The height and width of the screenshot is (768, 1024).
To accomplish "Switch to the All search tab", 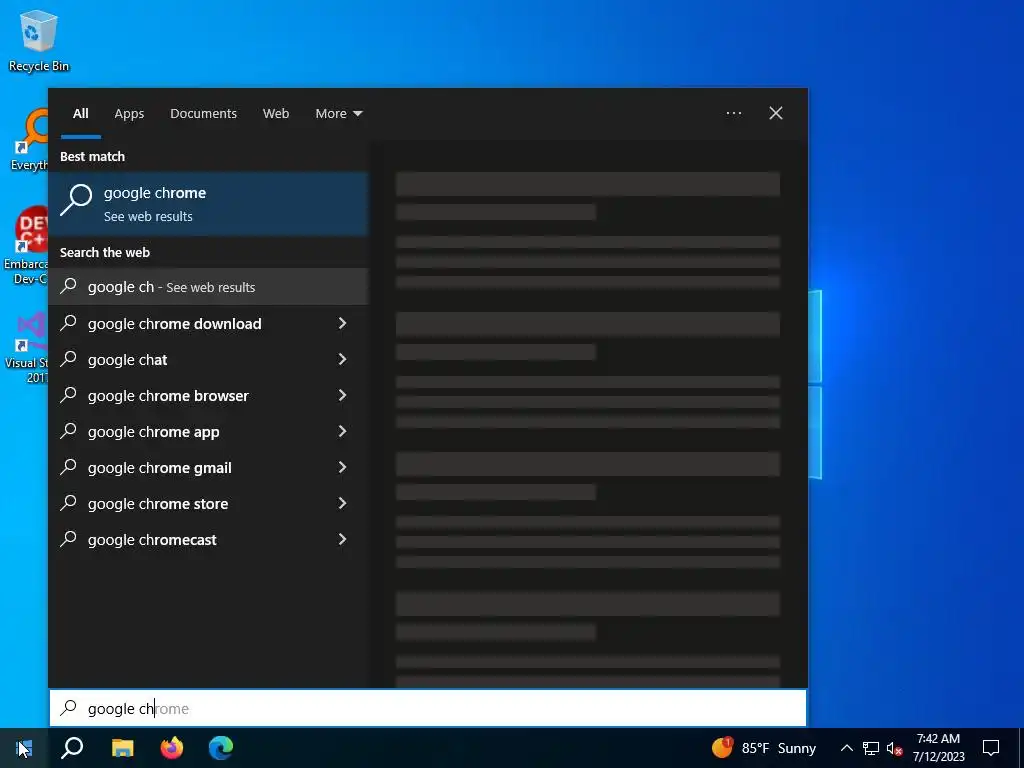I will [x=80, y=114].
